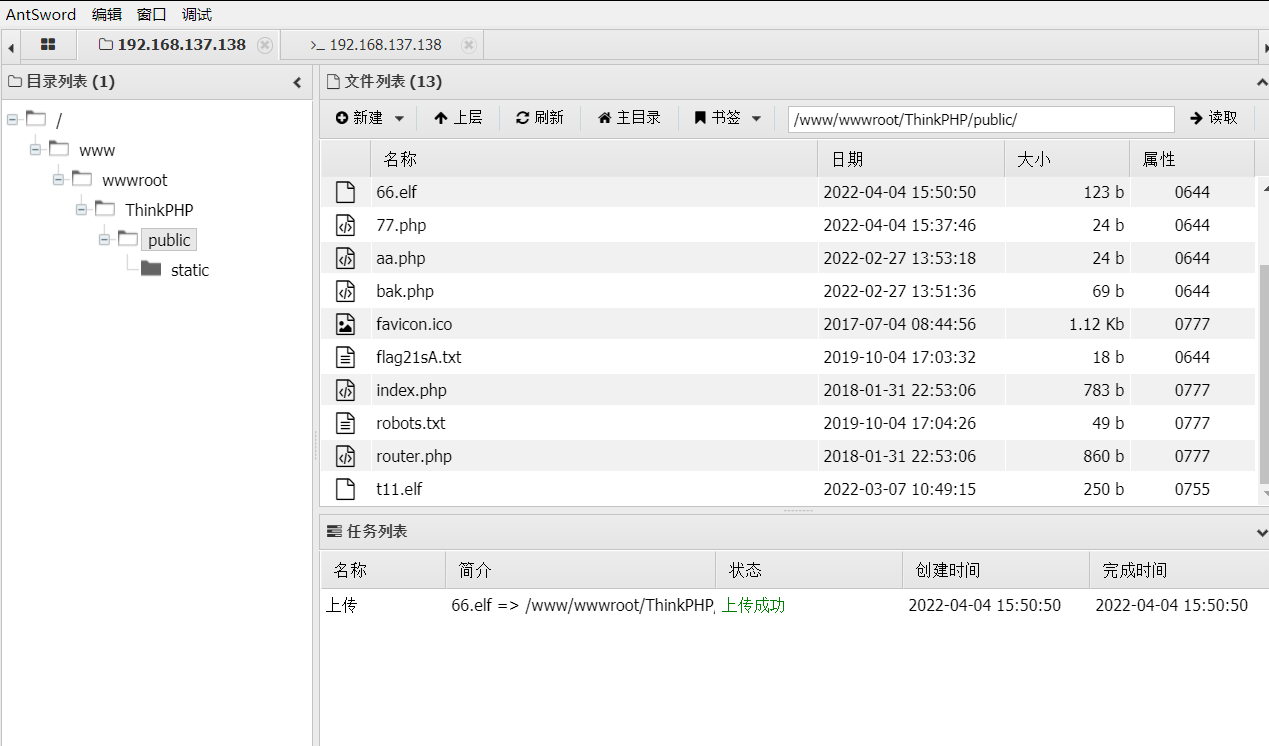Select the t11.elf file name
Screen dimensions: 1269x746
pyautogui.click(x=399, y=489)
